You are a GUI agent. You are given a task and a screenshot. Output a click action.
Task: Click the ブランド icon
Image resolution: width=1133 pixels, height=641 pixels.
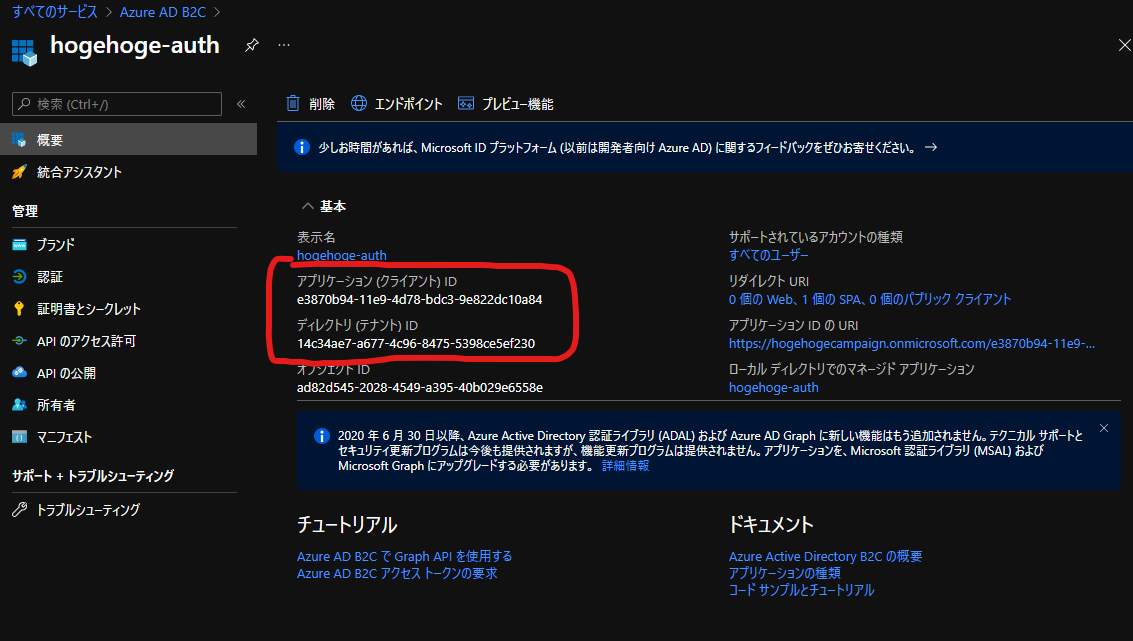point(20,245)
